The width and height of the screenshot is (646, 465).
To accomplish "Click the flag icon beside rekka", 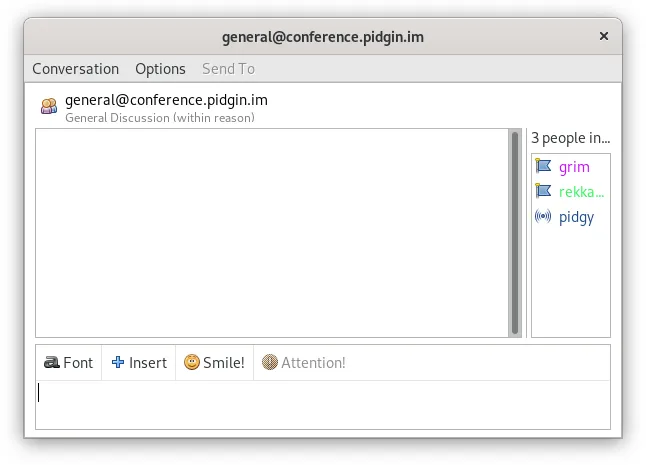I will tap(543, 191).
